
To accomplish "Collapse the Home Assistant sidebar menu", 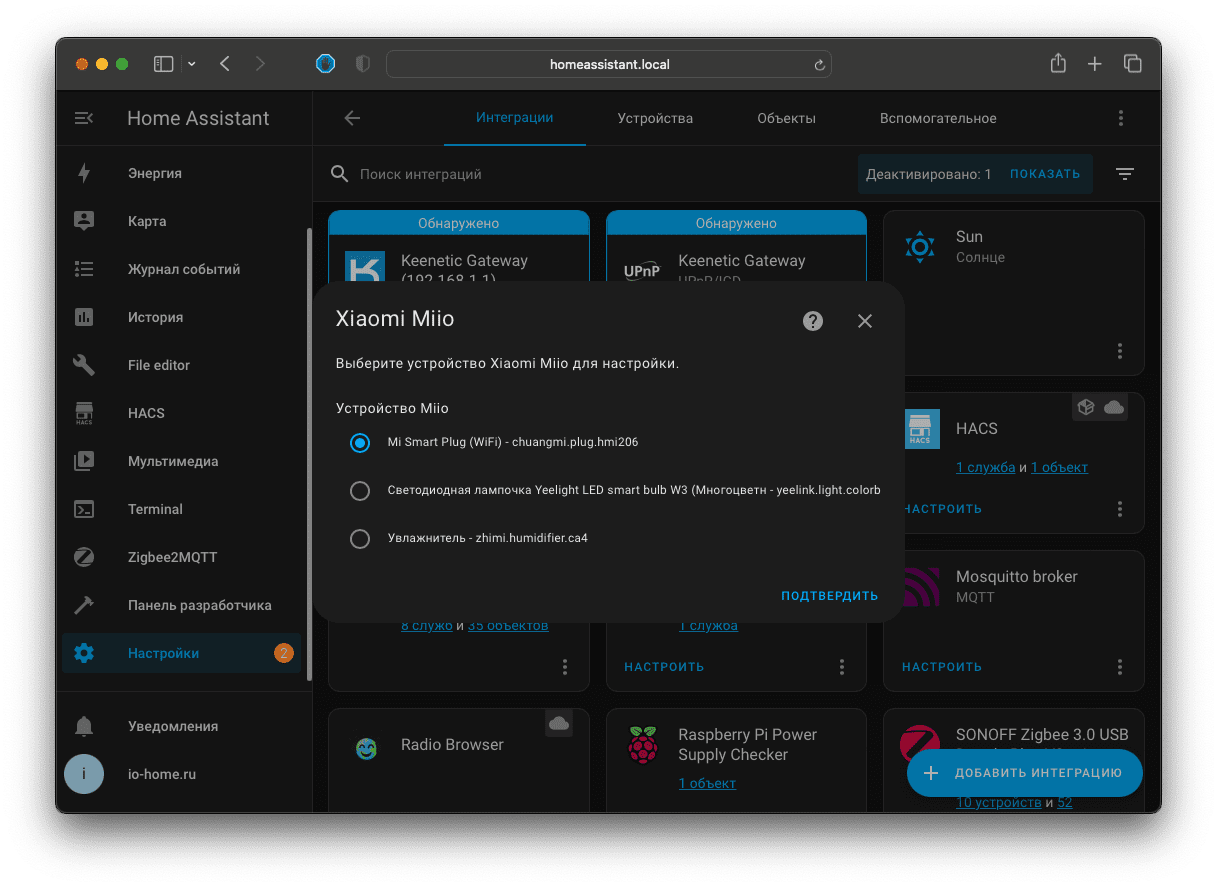I will point(84,118).
